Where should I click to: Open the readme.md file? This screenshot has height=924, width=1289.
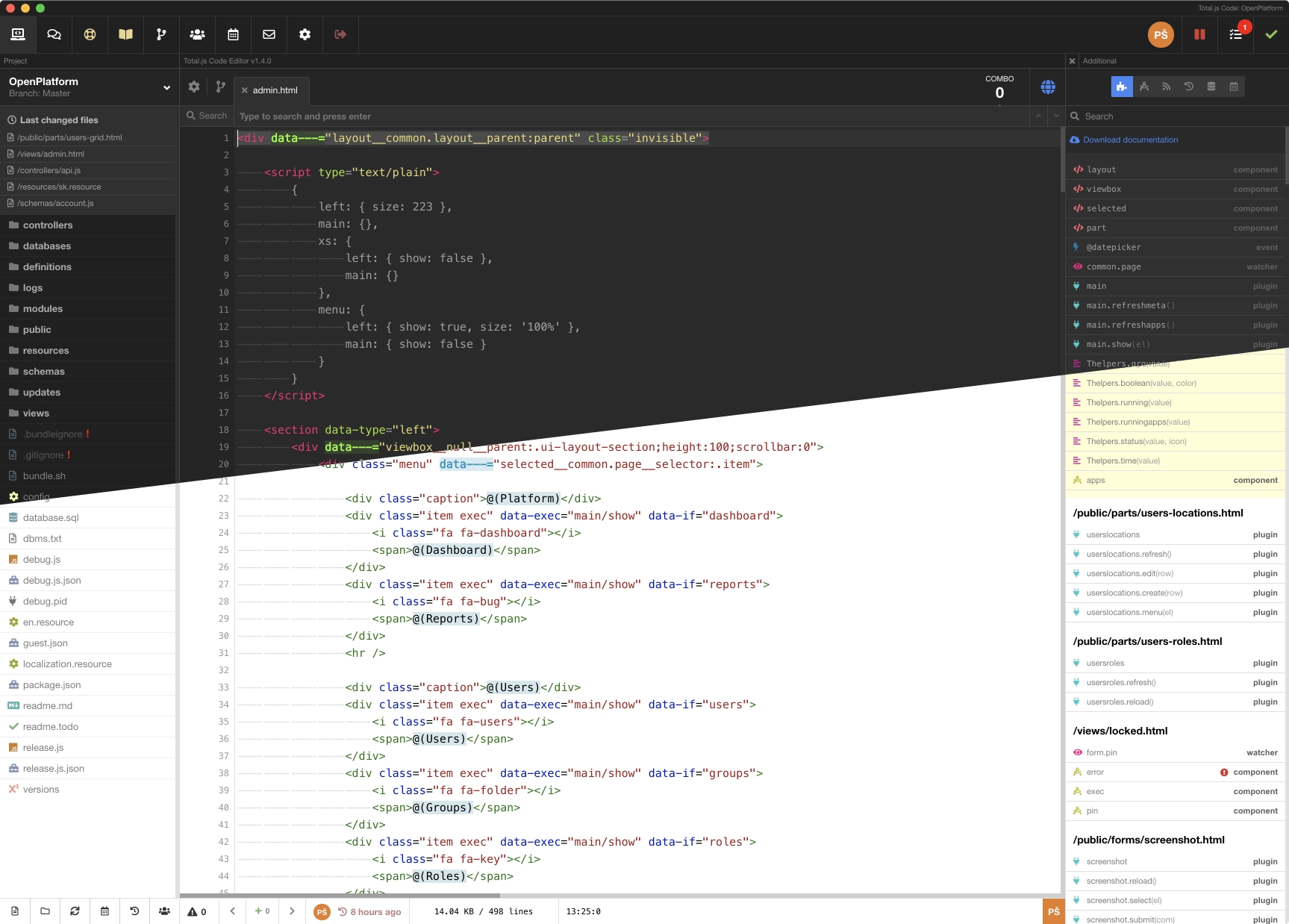88,706
